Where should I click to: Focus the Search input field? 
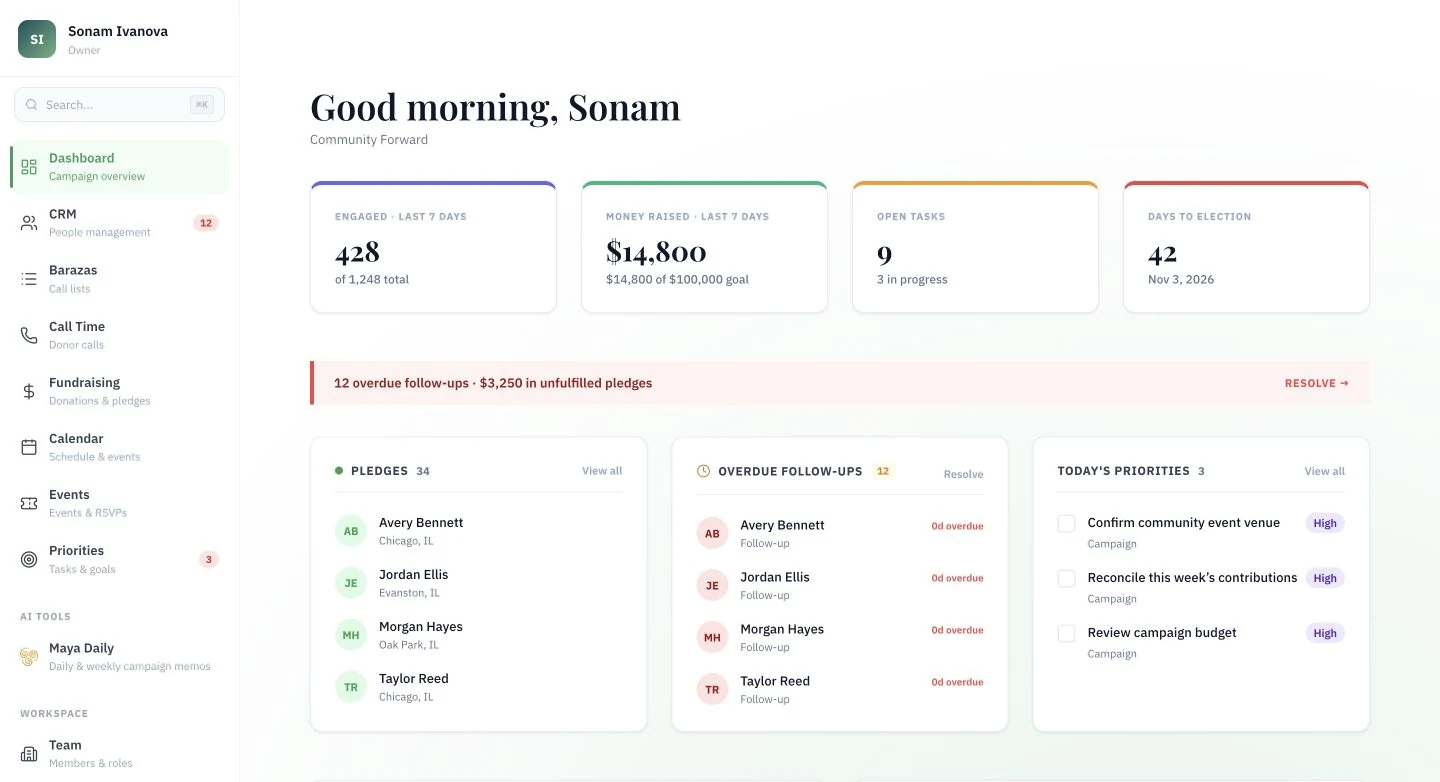(119, 105)
